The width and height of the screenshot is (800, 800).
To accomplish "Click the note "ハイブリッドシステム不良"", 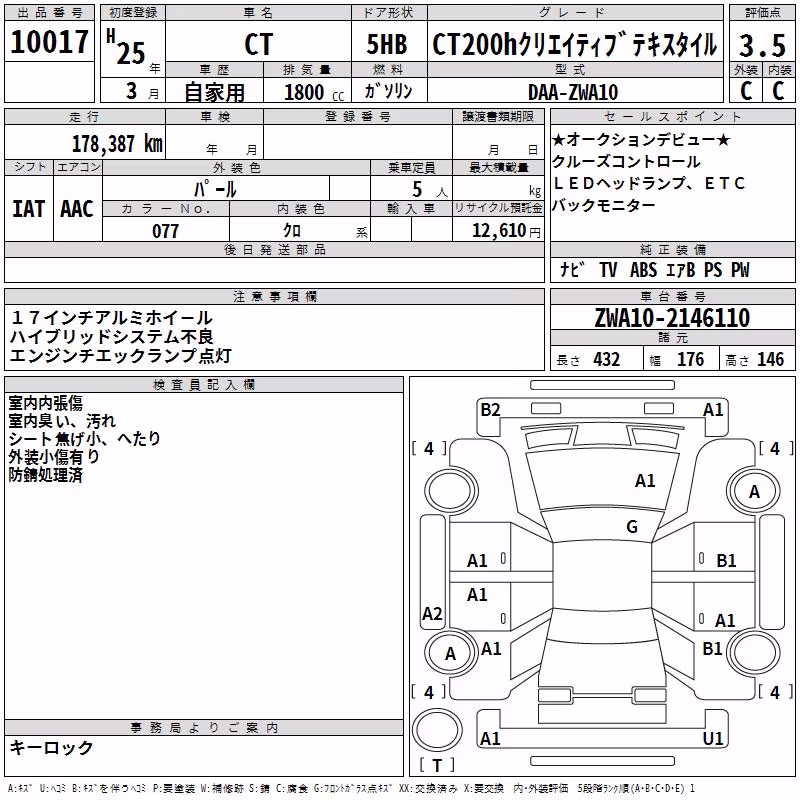I will tap(112, 337).
